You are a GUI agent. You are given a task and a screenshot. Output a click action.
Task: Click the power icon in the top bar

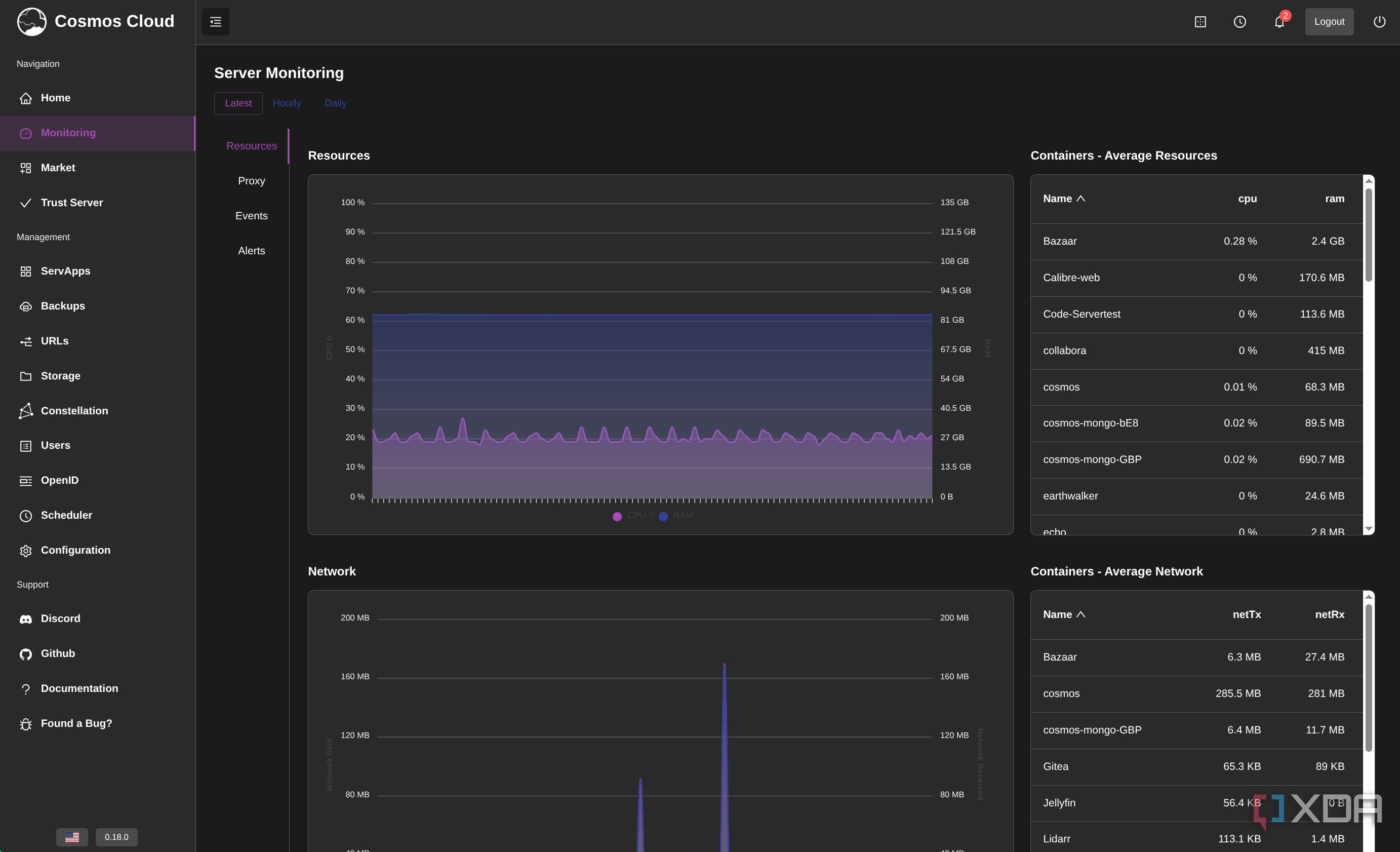(1379, 22)
